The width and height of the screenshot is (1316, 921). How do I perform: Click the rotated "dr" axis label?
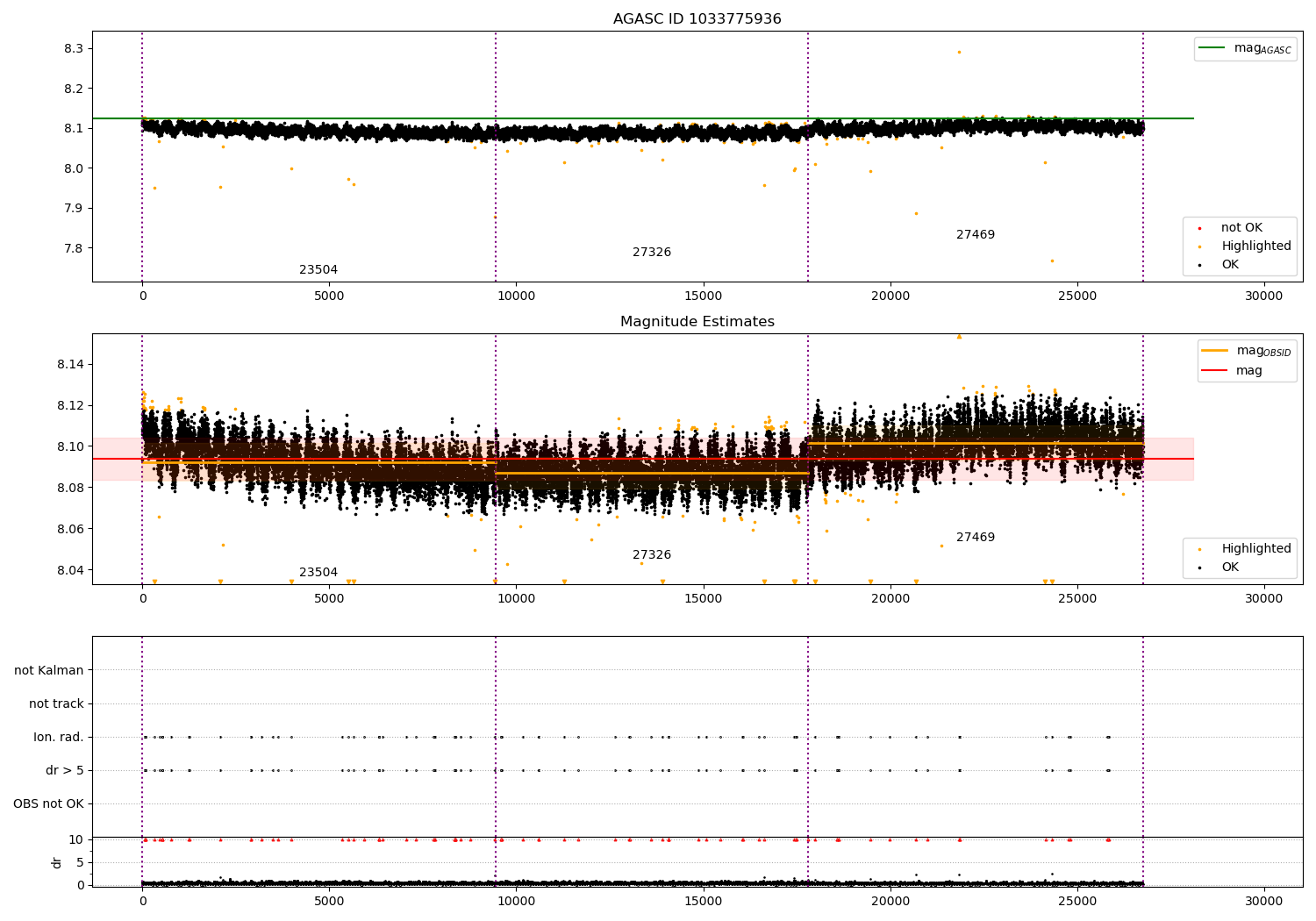57,862
